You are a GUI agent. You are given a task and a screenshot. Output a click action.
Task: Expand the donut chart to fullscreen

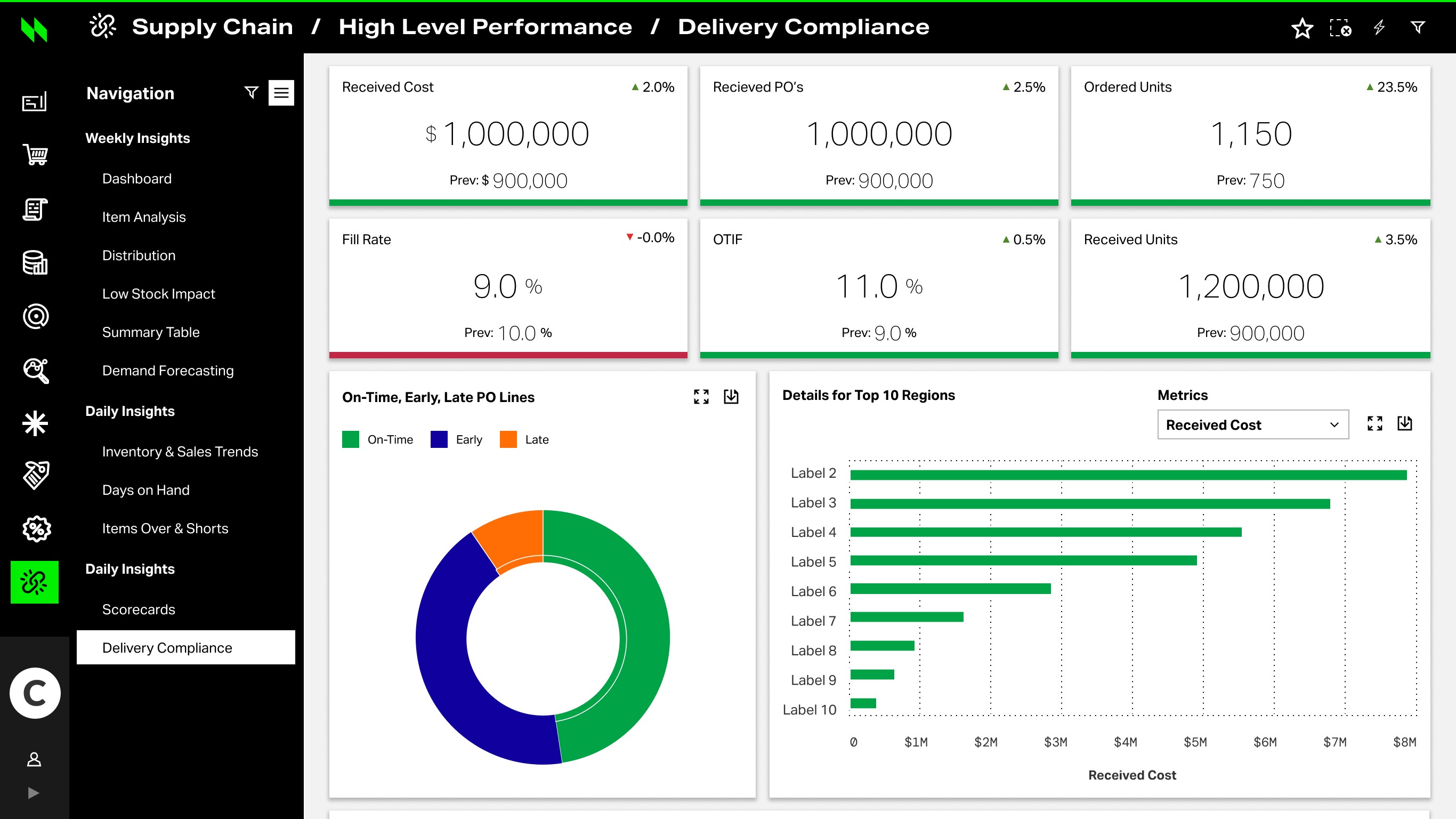(x=701, y=397)
